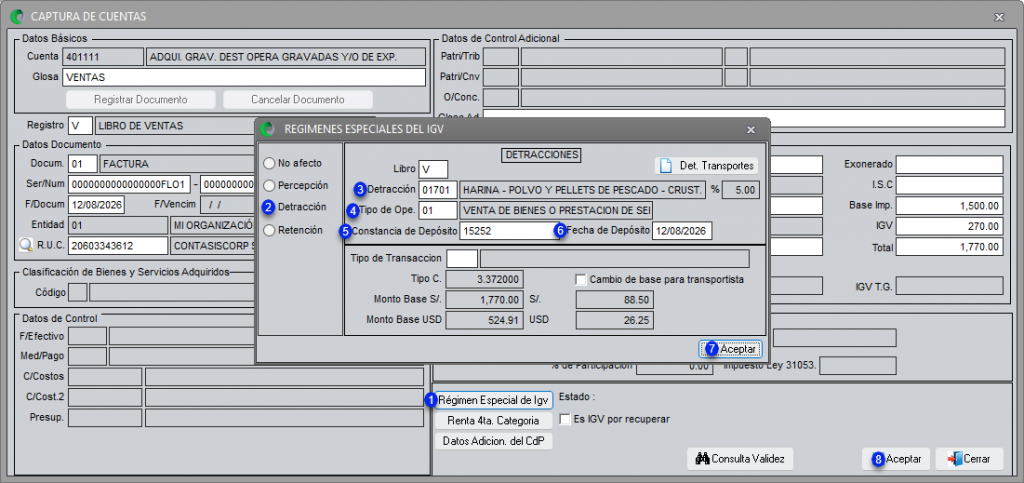Click the binoculars icon on Consulta Validez
The height and width of the screenshot is (483, 1024).
[703, 459]
